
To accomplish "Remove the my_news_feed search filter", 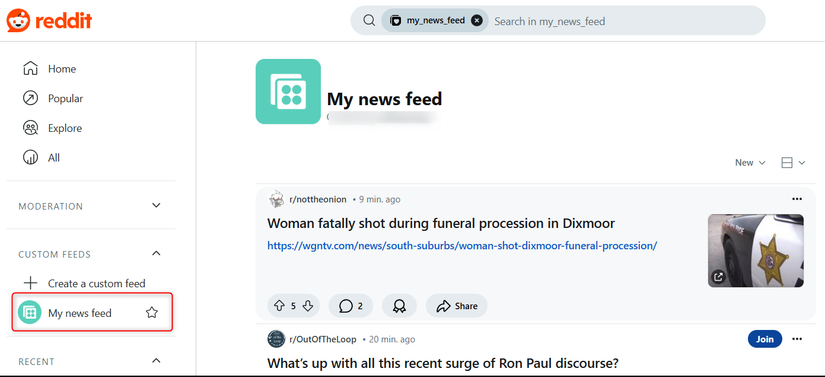I will pyautogui.click(x=477, y=21).
